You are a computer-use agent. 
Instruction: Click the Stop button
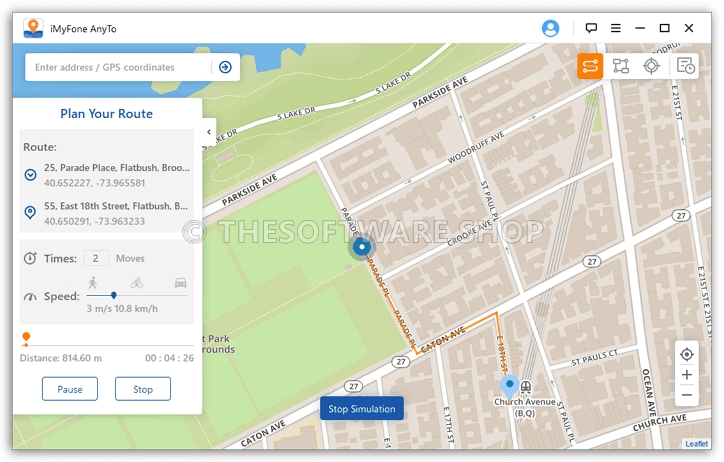tap(143, 389)
